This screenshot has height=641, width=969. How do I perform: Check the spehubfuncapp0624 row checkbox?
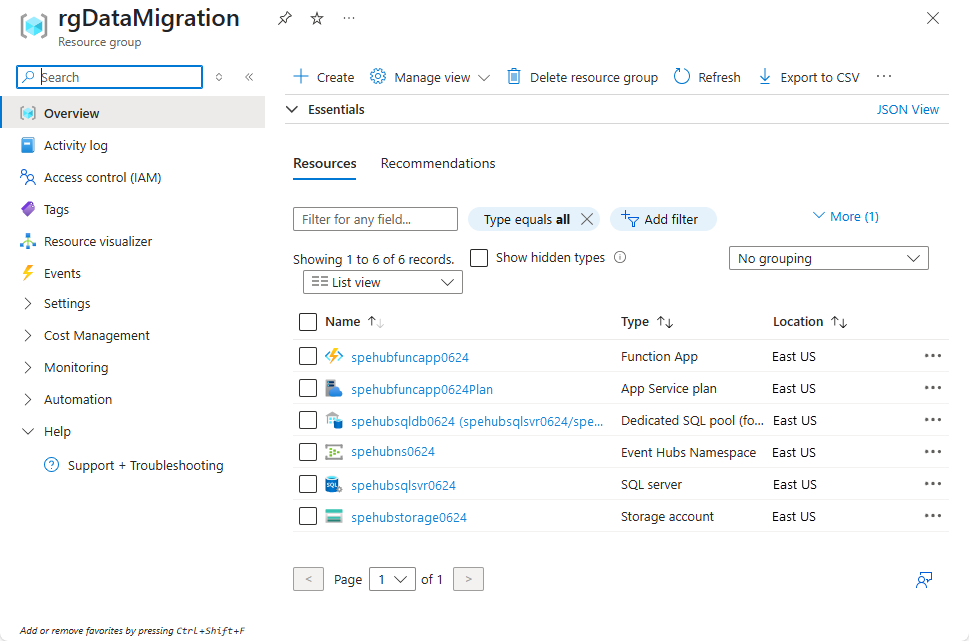pyautogui.click(x=308, y=356)
